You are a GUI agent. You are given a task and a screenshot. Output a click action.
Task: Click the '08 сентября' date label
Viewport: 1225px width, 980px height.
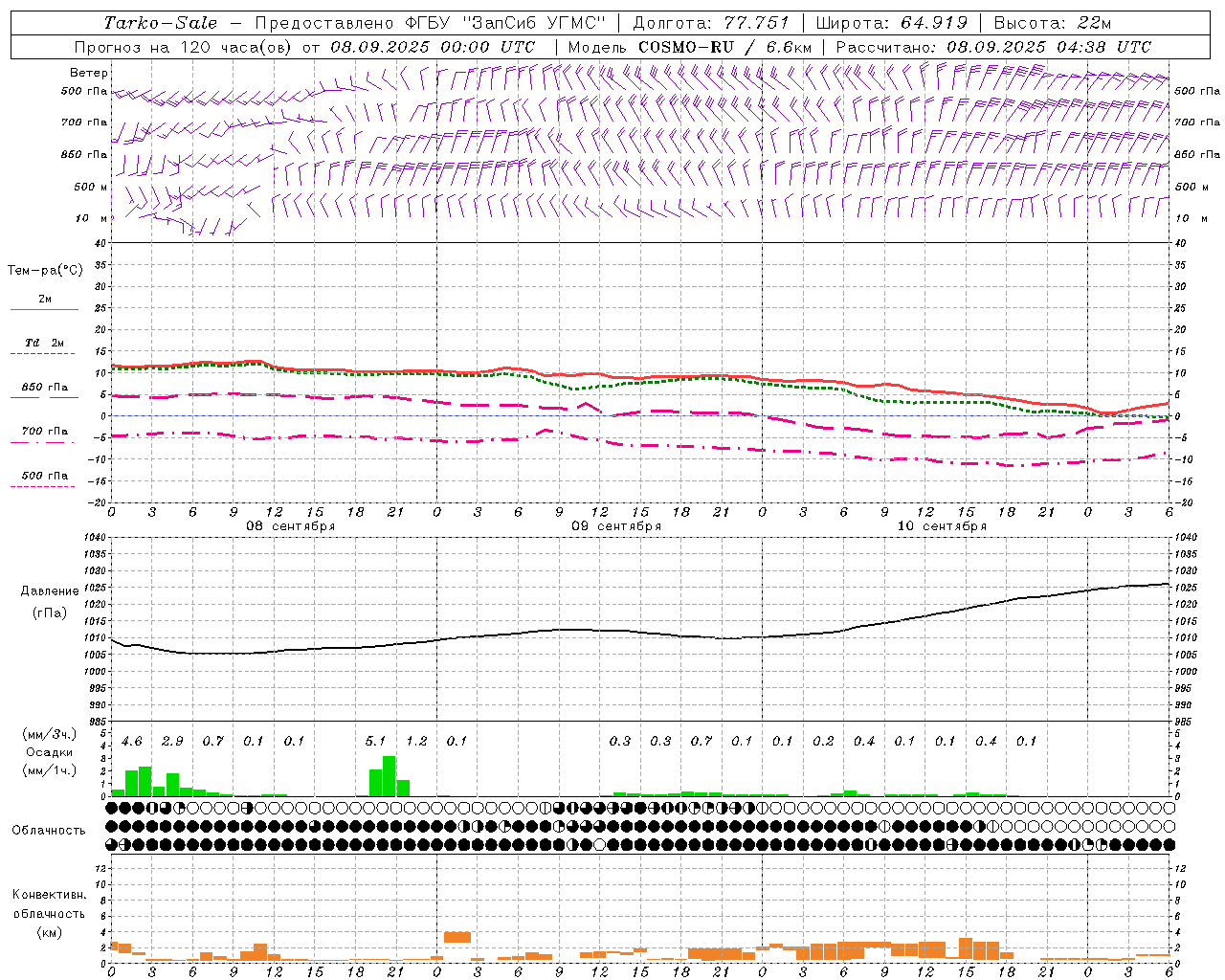[x=291, y=526]
